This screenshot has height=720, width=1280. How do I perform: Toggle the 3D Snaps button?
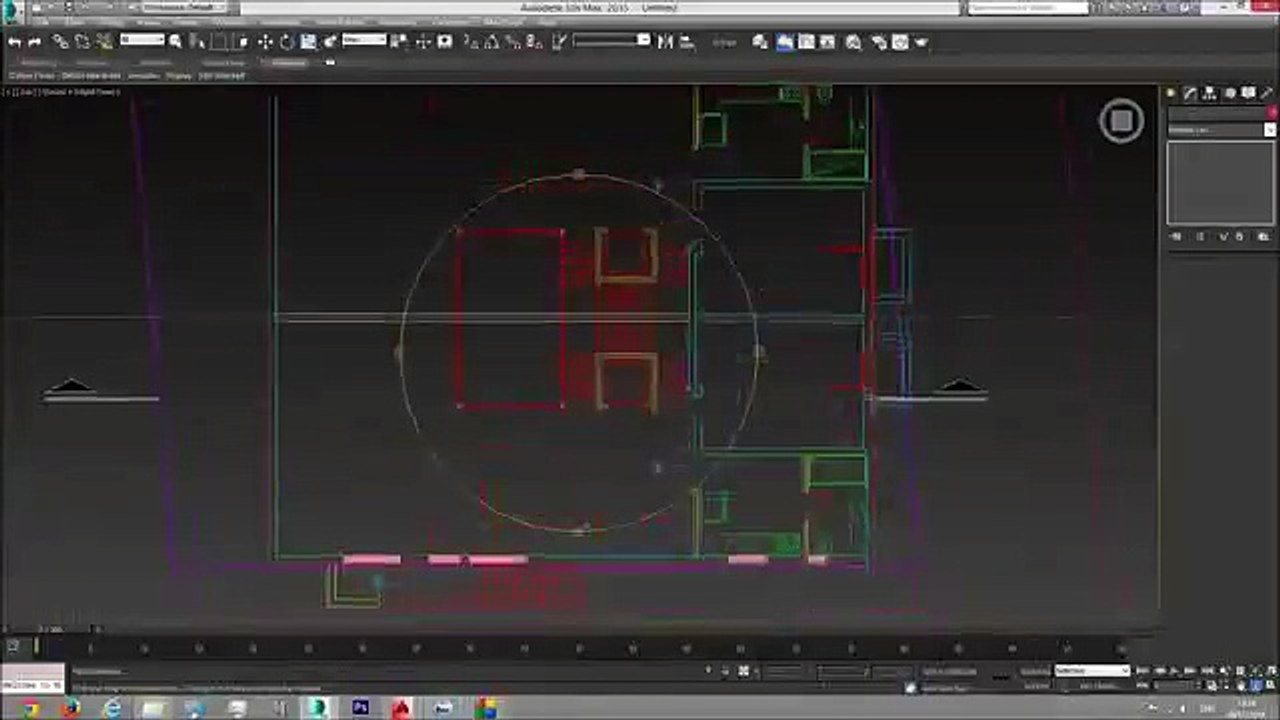tap(471, 42)
